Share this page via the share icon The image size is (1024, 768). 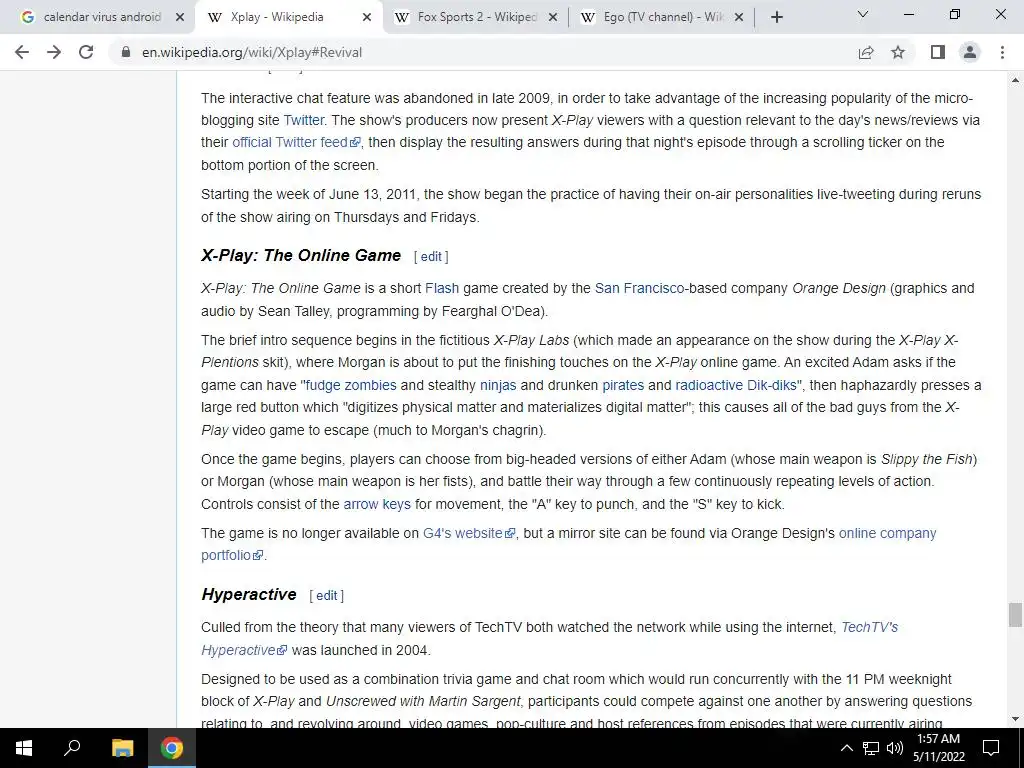point(866,52)
